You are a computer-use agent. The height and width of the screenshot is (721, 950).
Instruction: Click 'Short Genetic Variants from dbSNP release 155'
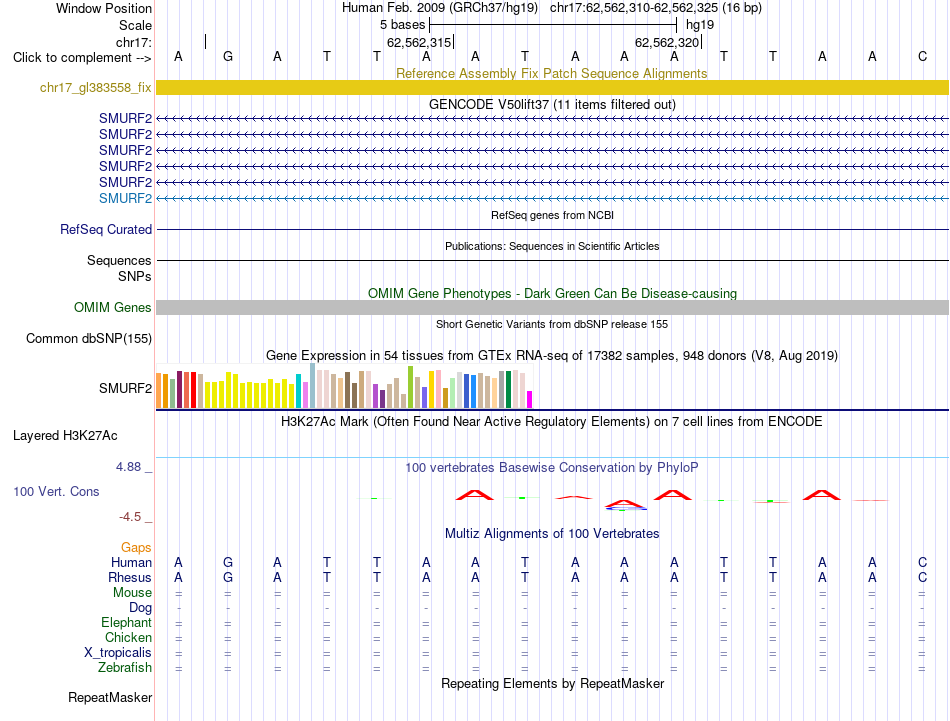pyautogui.click(x=552, y=324)
